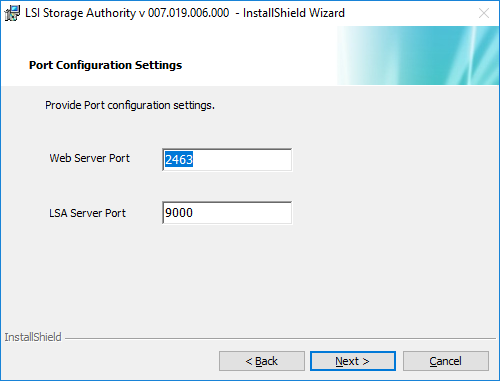Click the window title text

pyautogui.click(x=185, y=13)
